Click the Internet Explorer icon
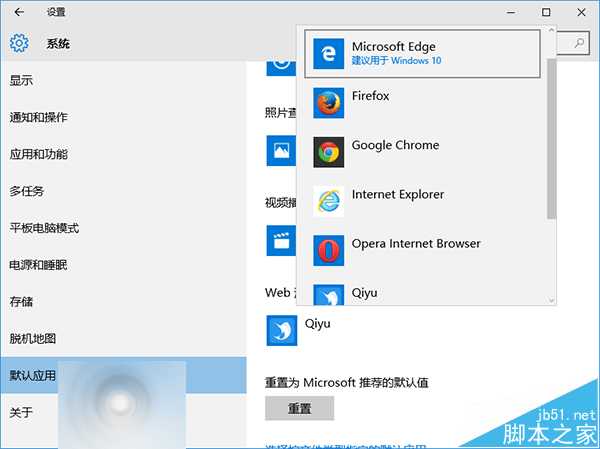Image resolution: width=600 pixels, height=449 pixels. coord(328,201)
